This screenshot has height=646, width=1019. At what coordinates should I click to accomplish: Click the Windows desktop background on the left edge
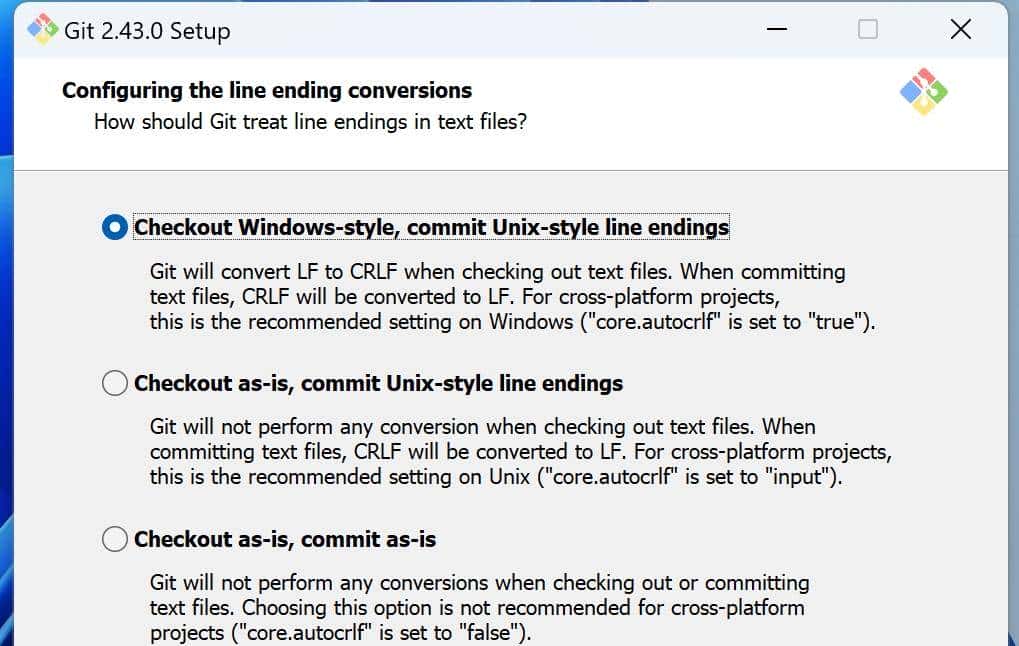click(x=6, y=400)
